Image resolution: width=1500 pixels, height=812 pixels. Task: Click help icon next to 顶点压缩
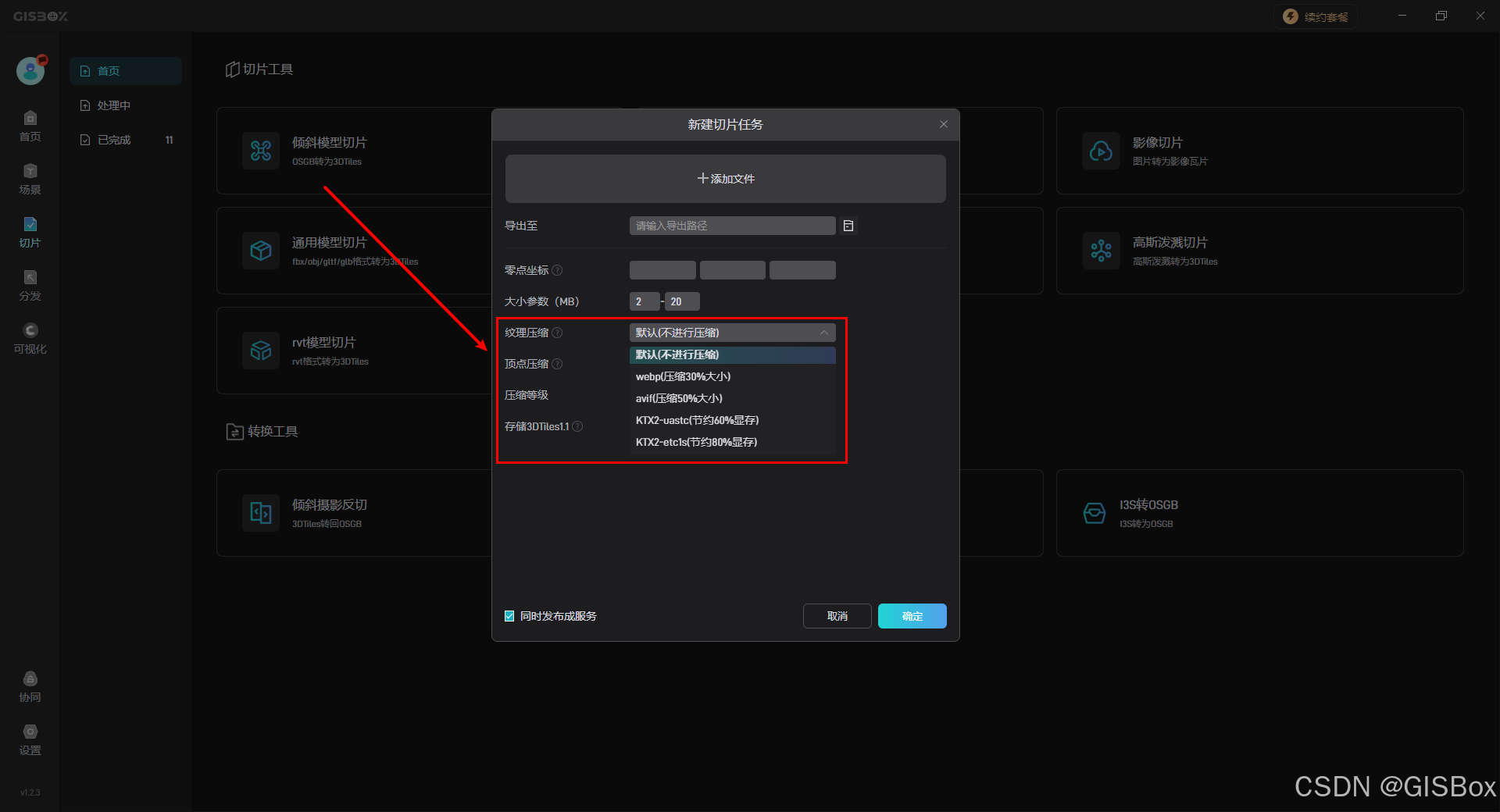point(557,364)
